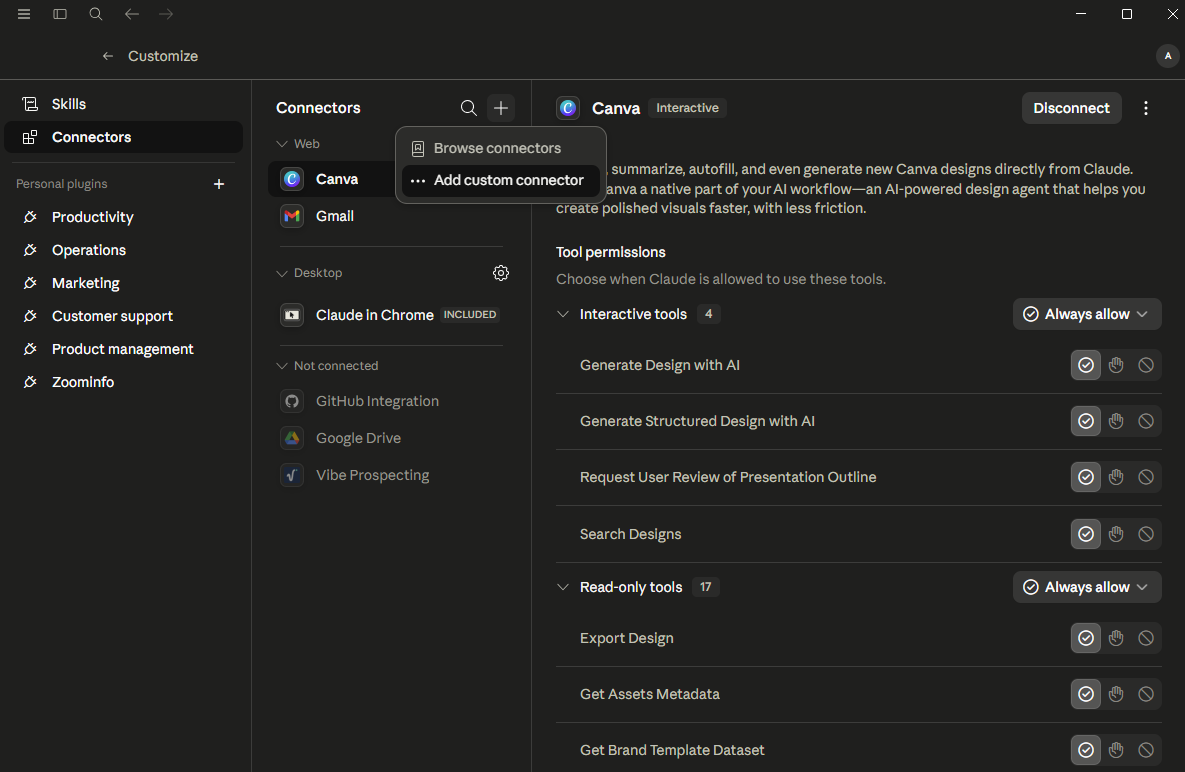Collapse the Desktop connectors group
The width and height of the screenshot is (1185, 772).
pos(282,273)
